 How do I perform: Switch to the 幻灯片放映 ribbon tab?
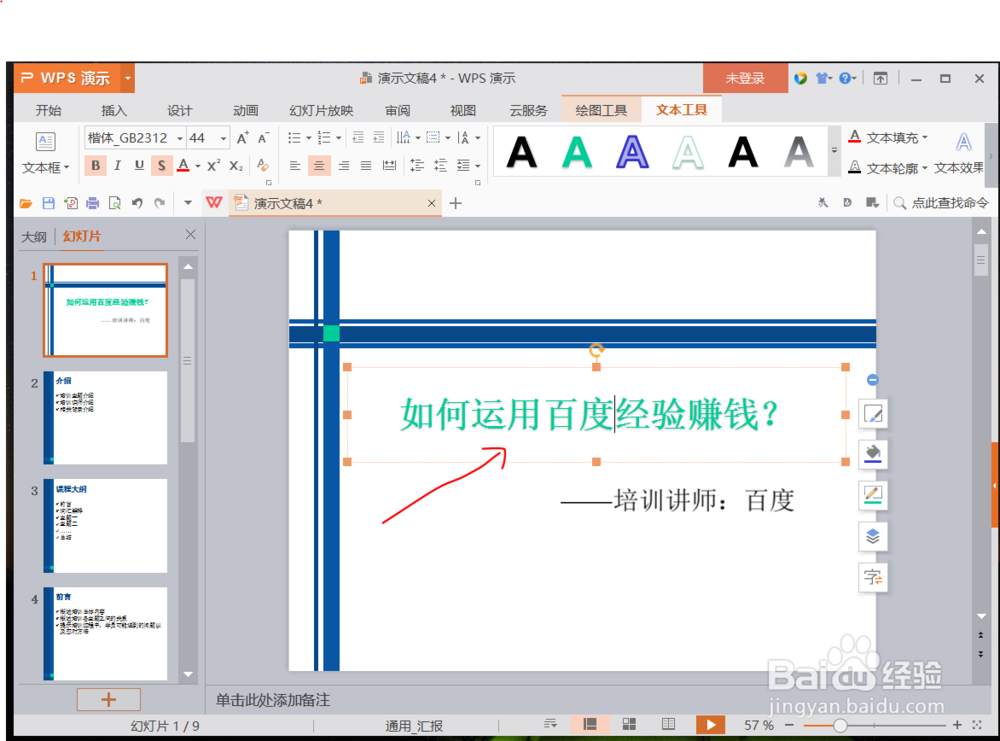(320, 110)
